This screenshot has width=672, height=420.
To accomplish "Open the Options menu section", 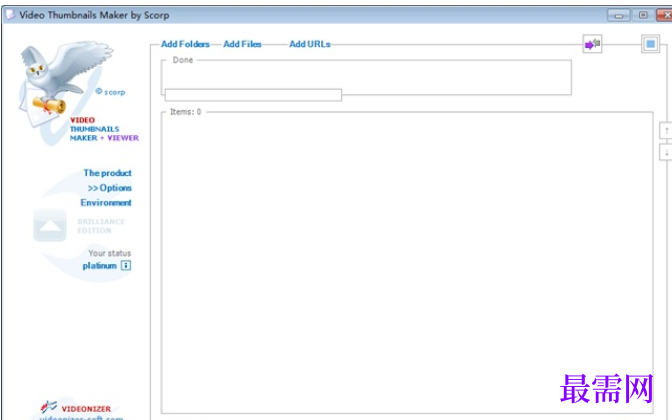I will (x=109, y=188).
